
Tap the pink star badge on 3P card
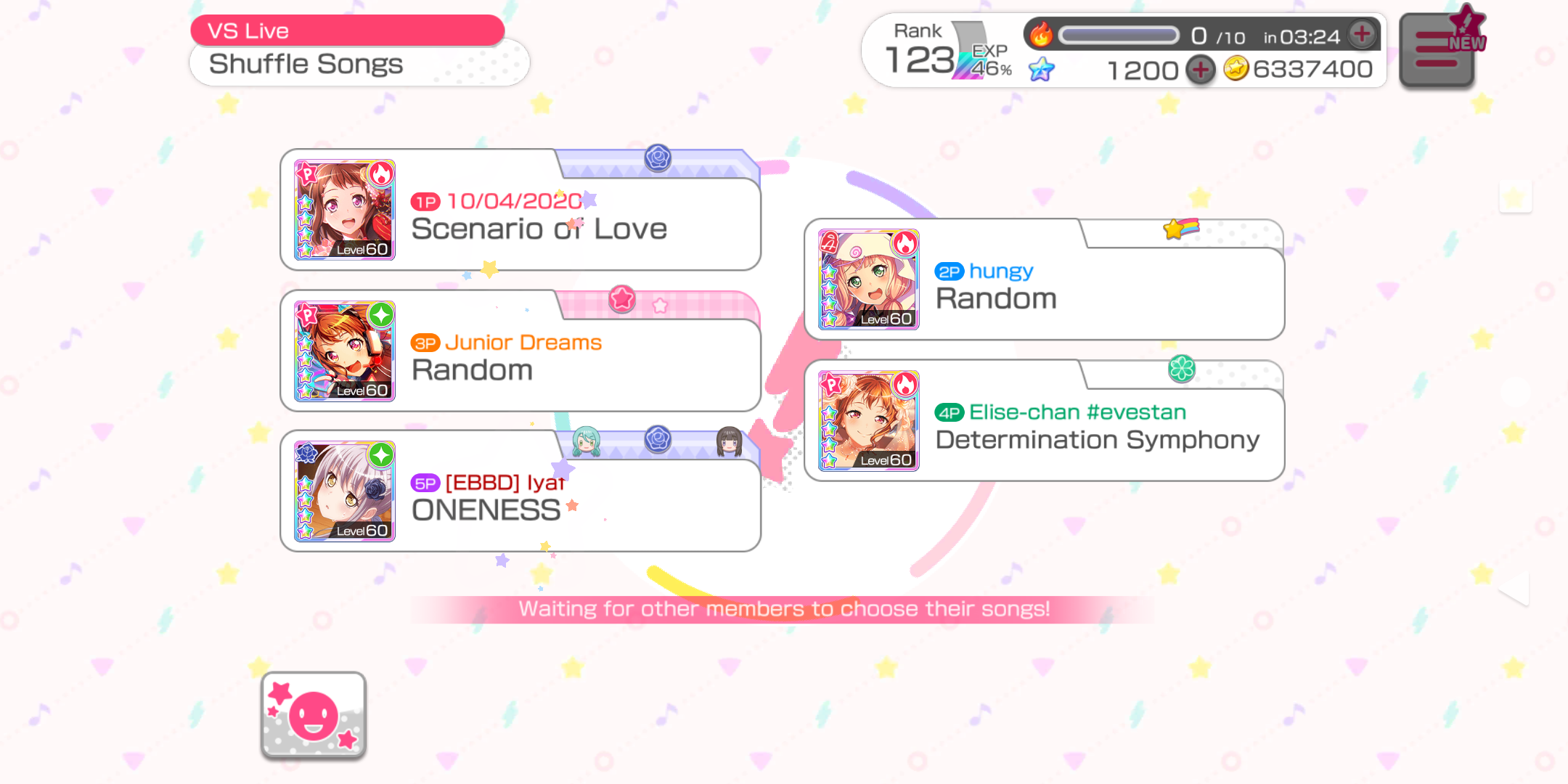pyautogui.click(x=622, y=298)
